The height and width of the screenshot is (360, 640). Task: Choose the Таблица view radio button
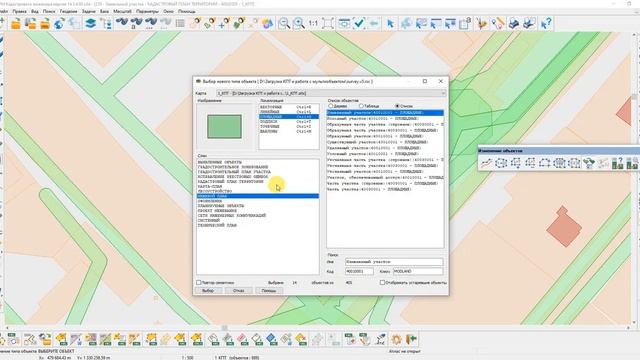pyautogui.click(x=361, y=106)
